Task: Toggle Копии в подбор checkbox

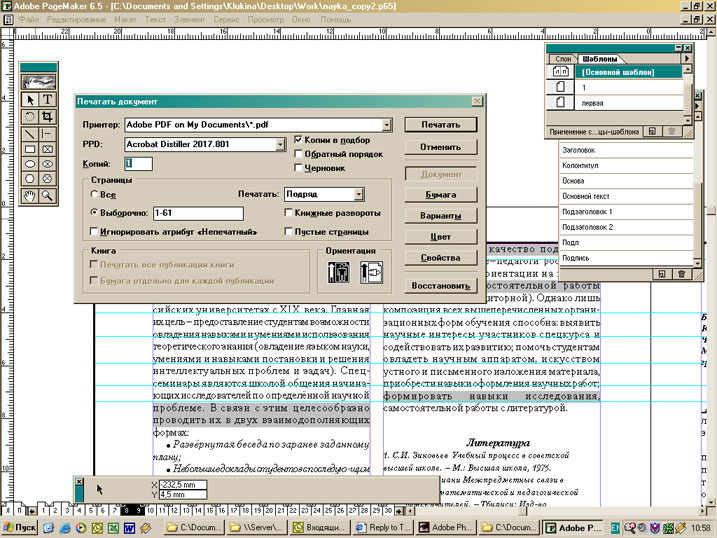Action: coord(298,140)
